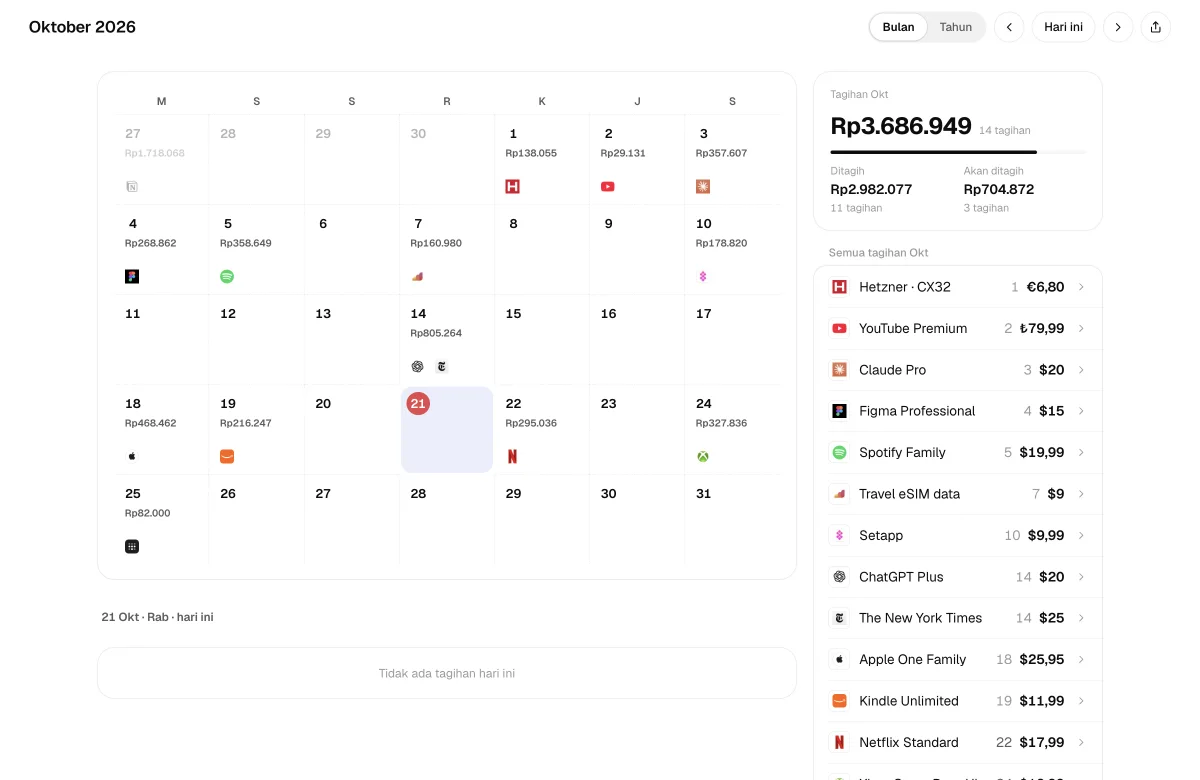This screenshot has height=780, width=1200.
Task: Open Figma Professional row chevron
Action: point(1081,411)
